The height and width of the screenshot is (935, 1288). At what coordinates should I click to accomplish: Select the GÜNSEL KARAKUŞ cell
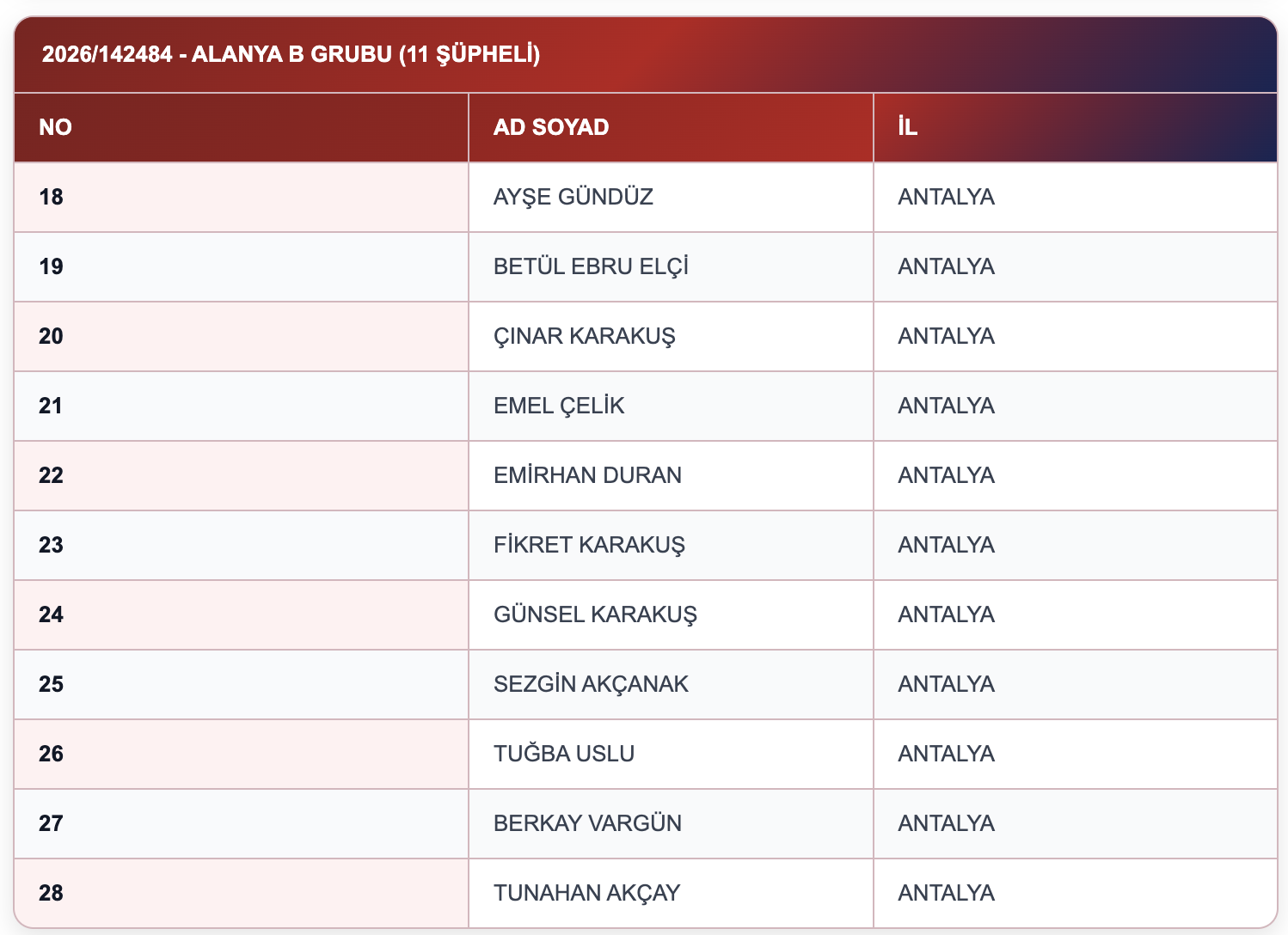pos(671,614)
